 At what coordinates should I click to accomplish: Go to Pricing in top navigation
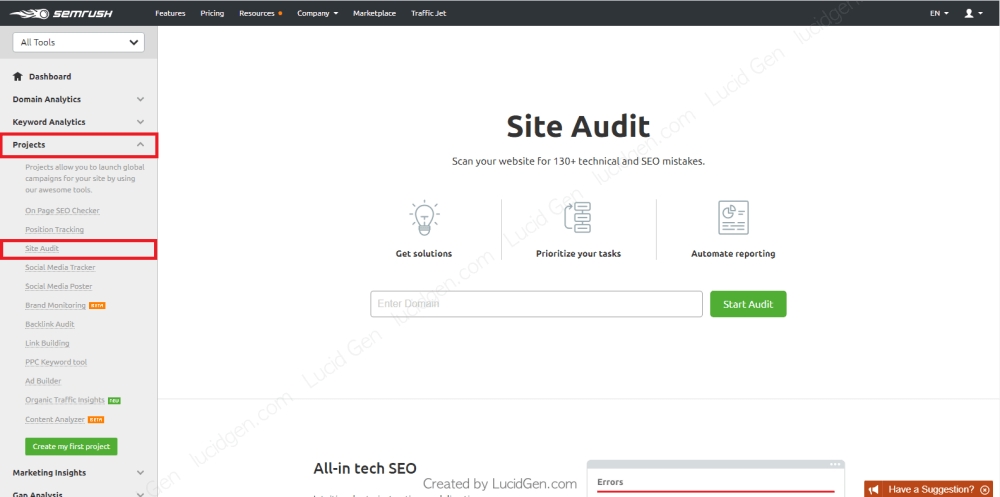212,13
